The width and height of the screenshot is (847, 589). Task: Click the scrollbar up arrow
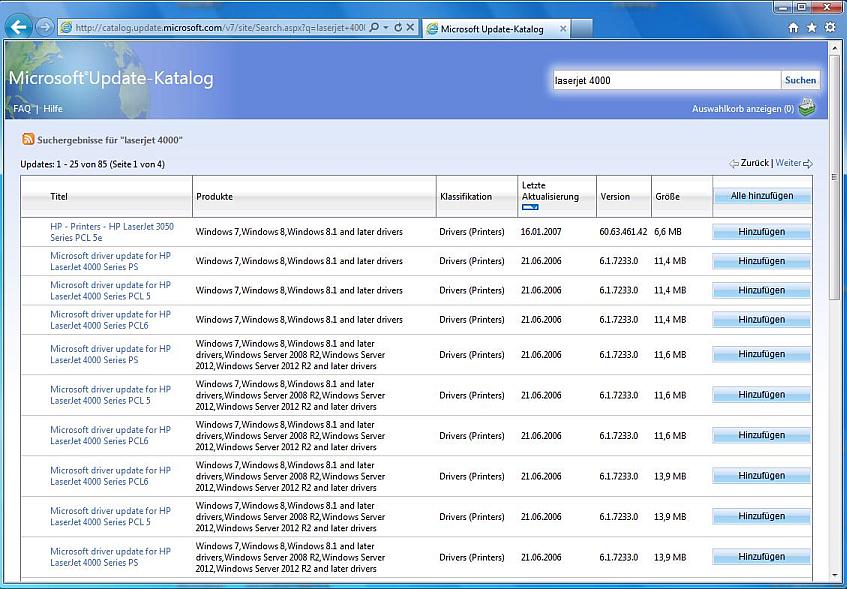click(835, 48)
